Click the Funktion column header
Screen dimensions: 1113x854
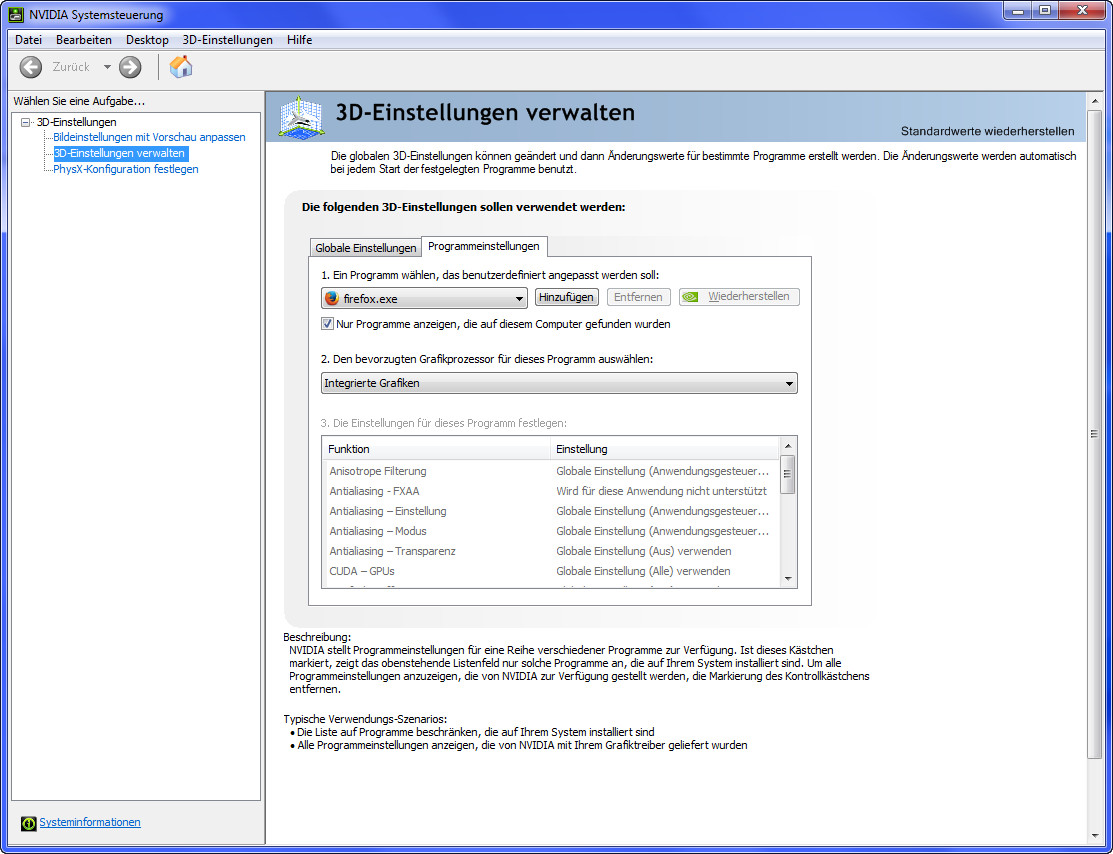tap(436, 449)
